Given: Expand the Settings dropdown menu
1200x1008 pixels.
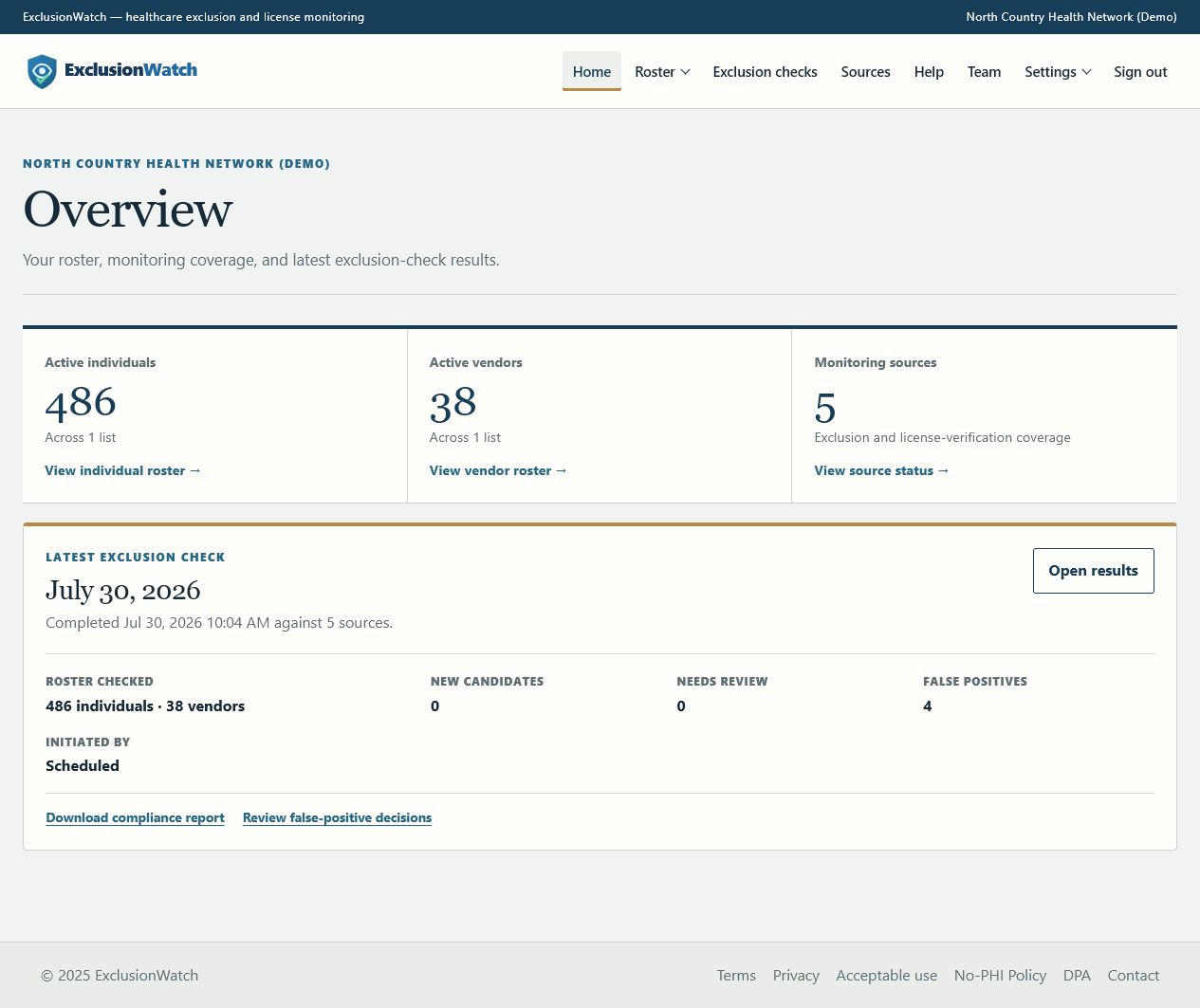Looking at the screenshot, I should [x=1058, y=72].
